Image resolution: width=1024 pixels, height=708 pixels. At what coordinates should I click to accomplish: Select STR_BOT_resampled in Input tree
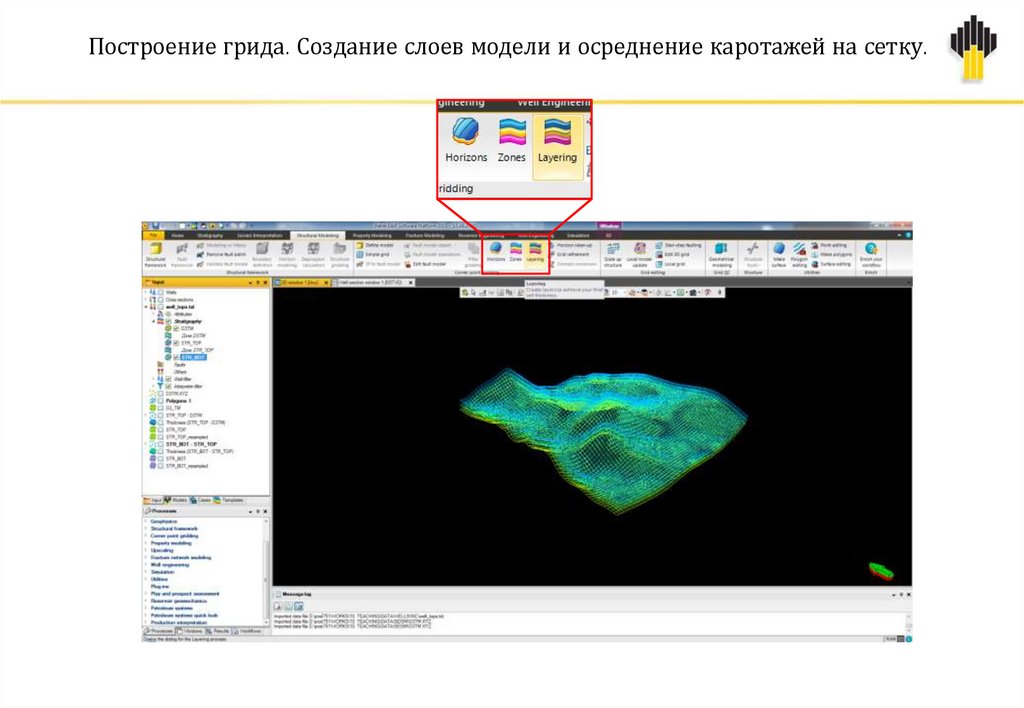click(x=187, y=466)
